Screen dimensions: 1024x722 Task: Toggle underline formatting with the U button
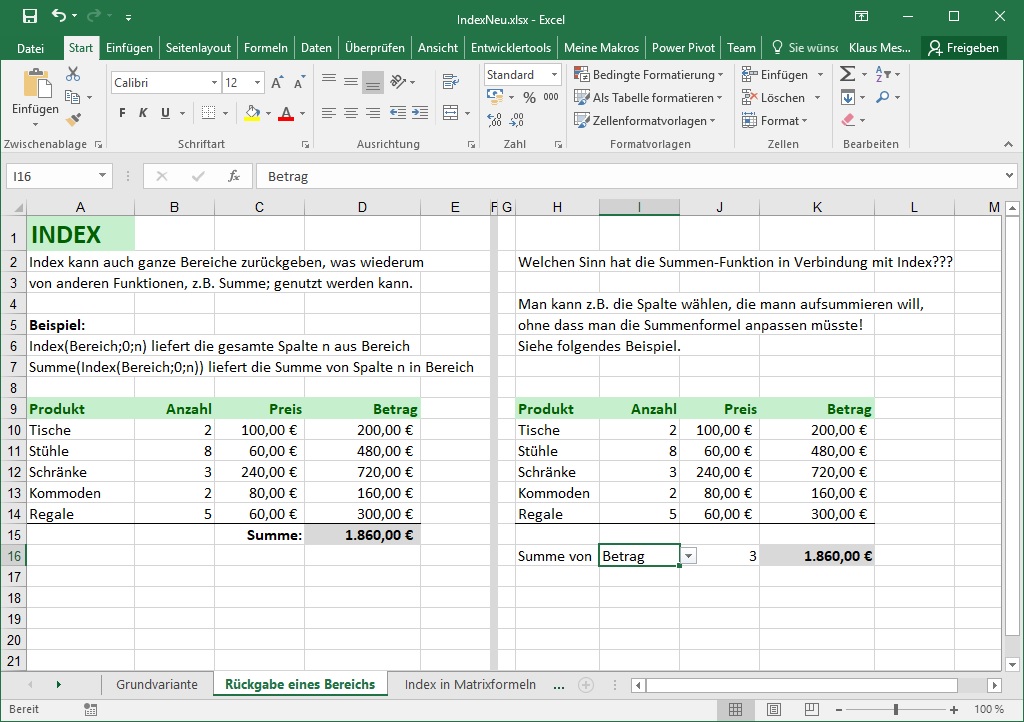pos(165,113)
